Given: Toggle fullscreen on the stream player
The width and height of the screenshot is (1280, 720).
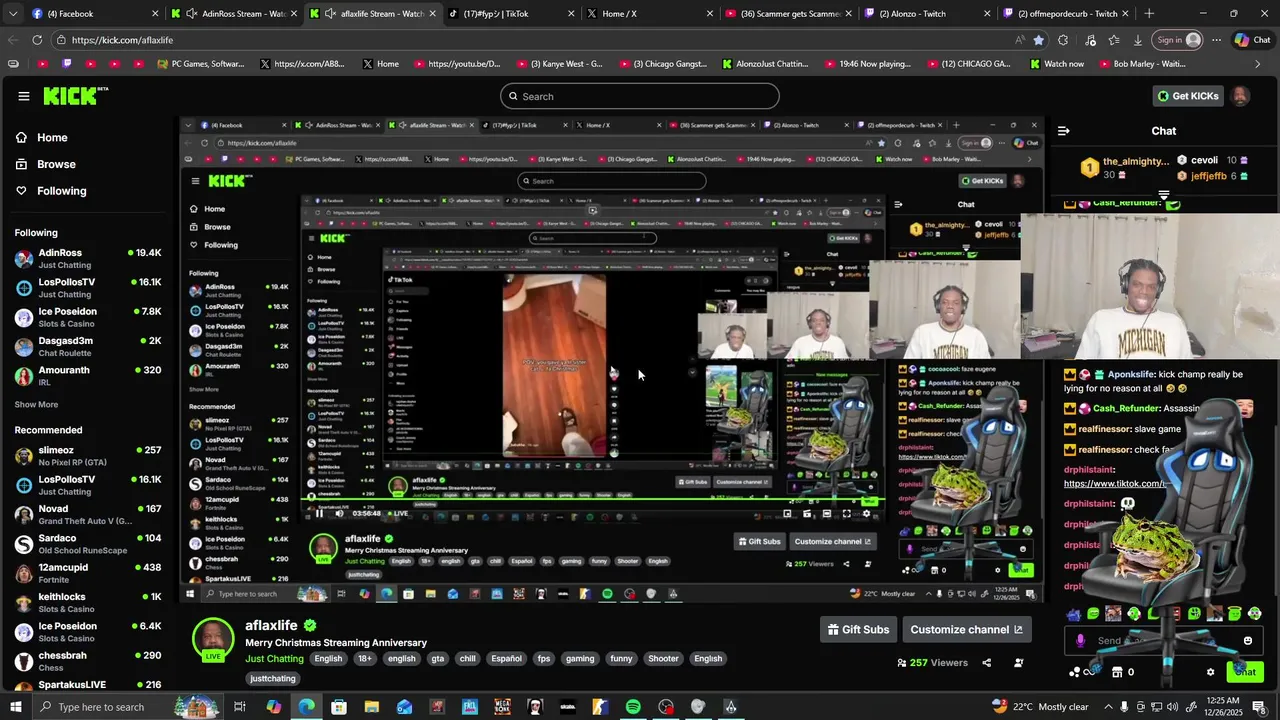Looking at the screenshot, I should 846,514.
